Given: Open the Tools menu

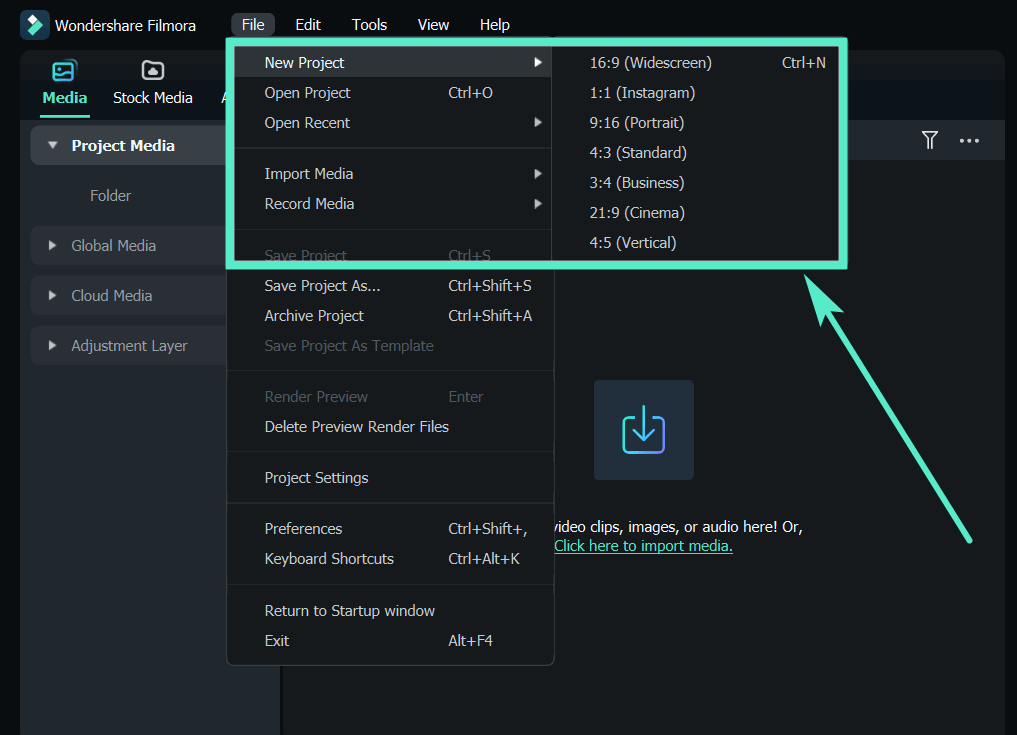Looking at the screenshot, I should (369, 25).
